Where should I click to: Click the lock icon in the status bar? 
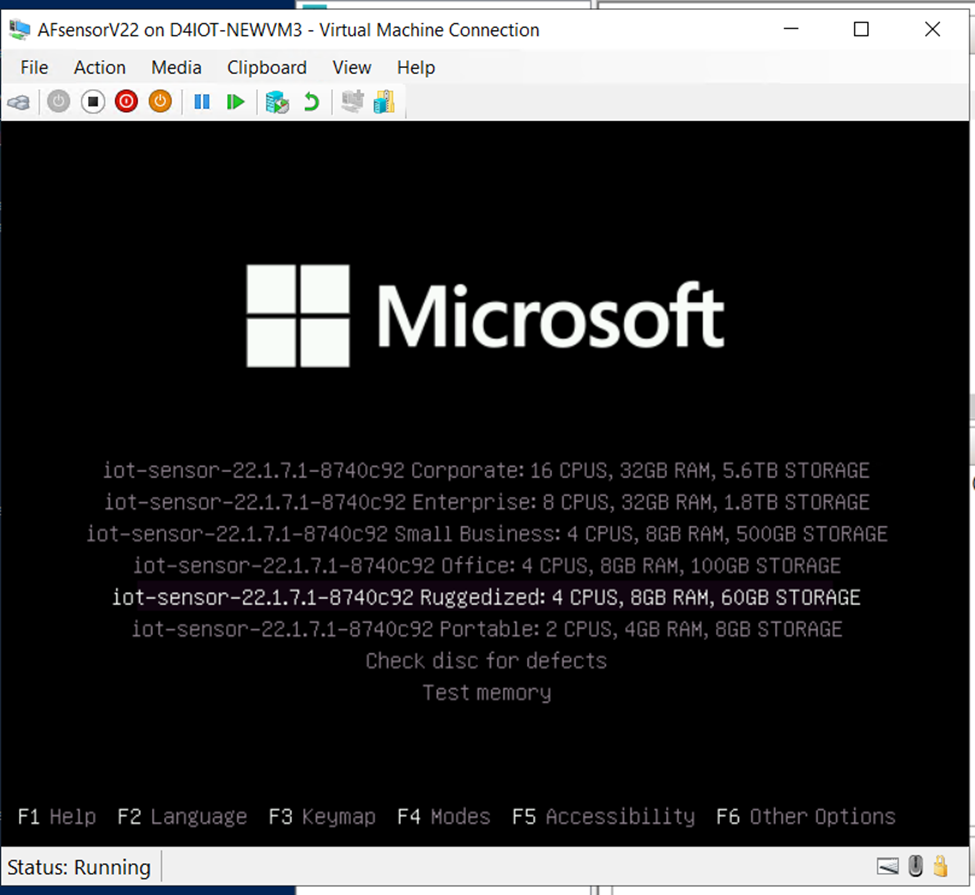(940, 866)
